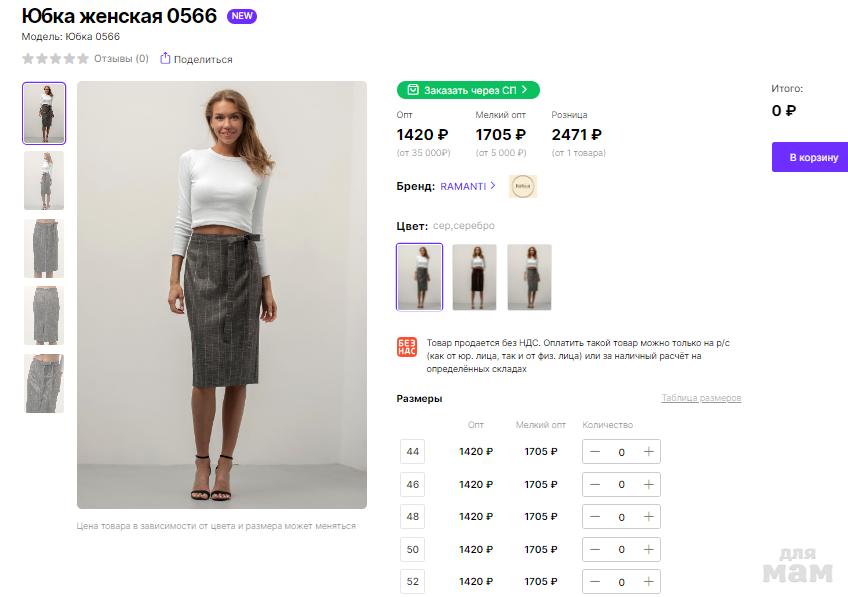Click the main product photo
The image size is (848, 597).
[x=222, y=295]
